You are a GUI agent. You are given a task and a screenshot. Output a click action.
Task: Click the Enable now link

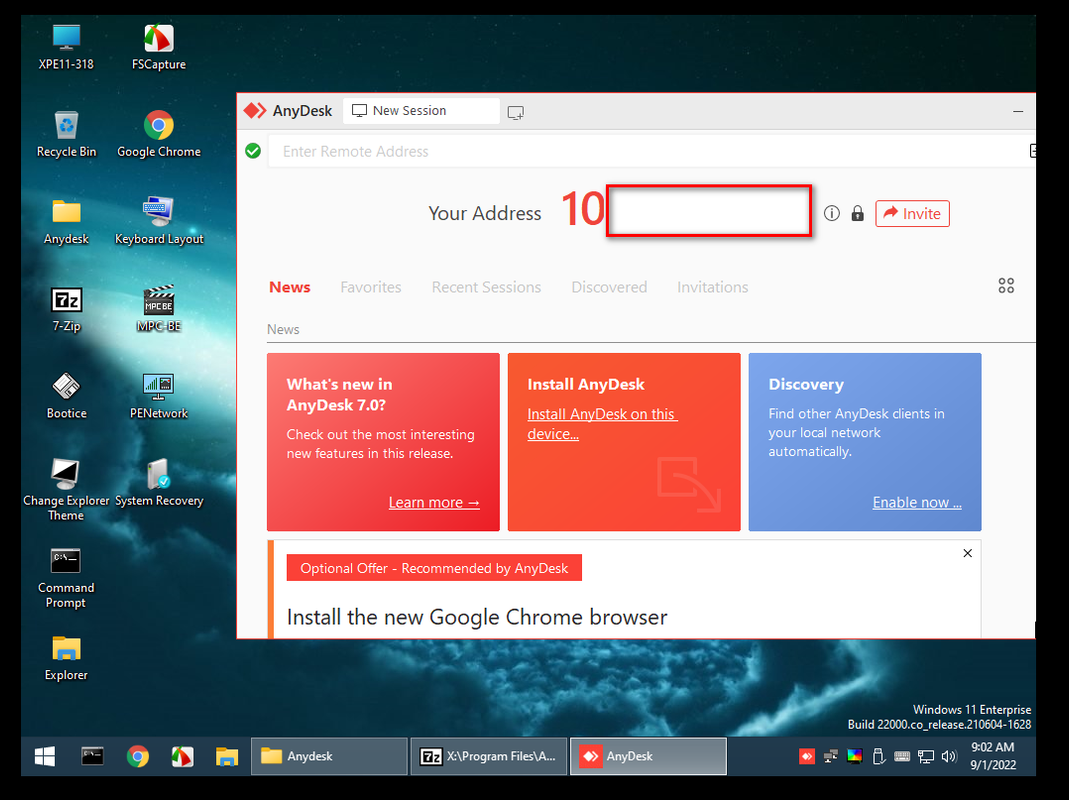point(917,503)
